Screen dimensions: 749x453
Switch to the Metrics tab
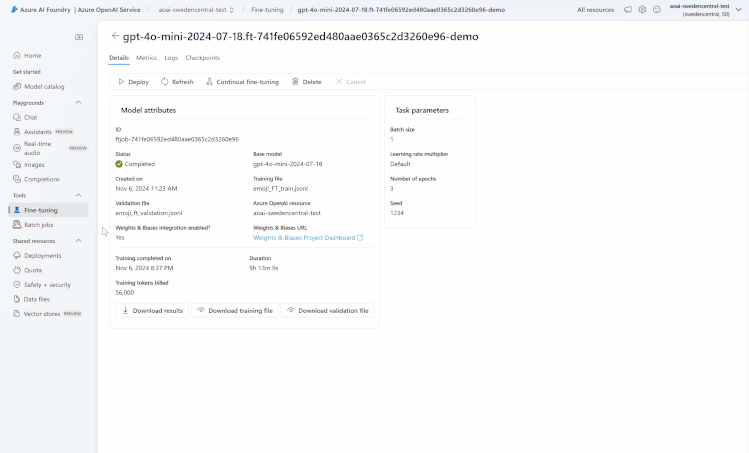coord(146,58)
